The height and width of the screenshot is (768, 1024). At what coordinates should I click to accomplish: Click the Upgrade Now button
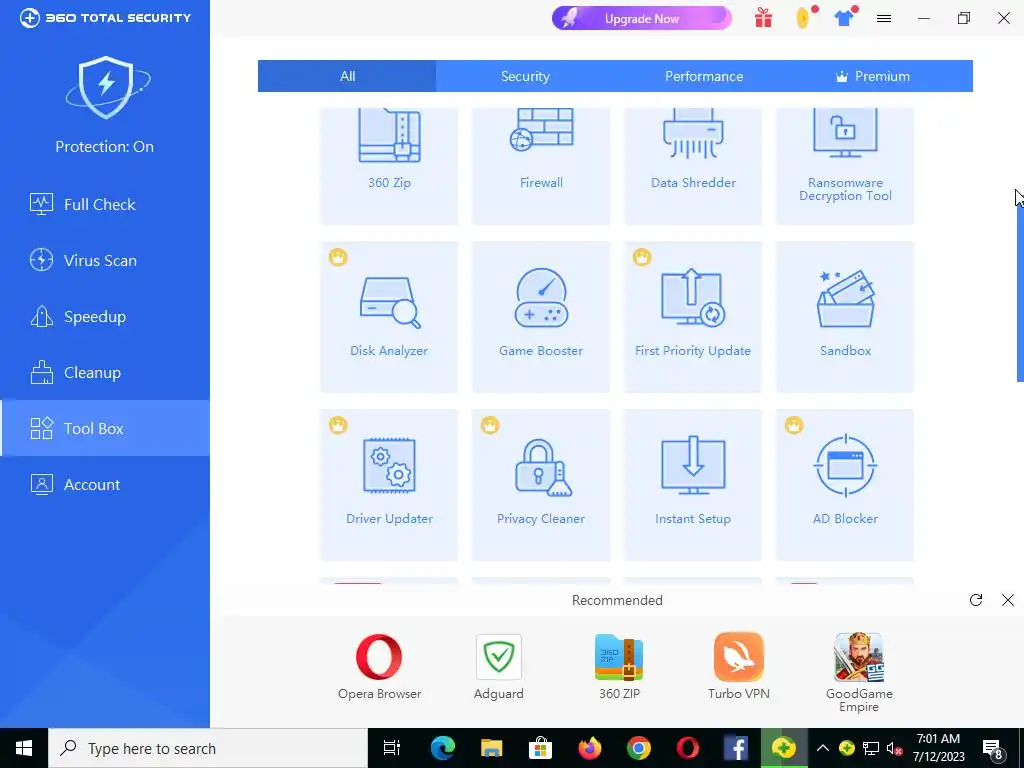(642, 18)
